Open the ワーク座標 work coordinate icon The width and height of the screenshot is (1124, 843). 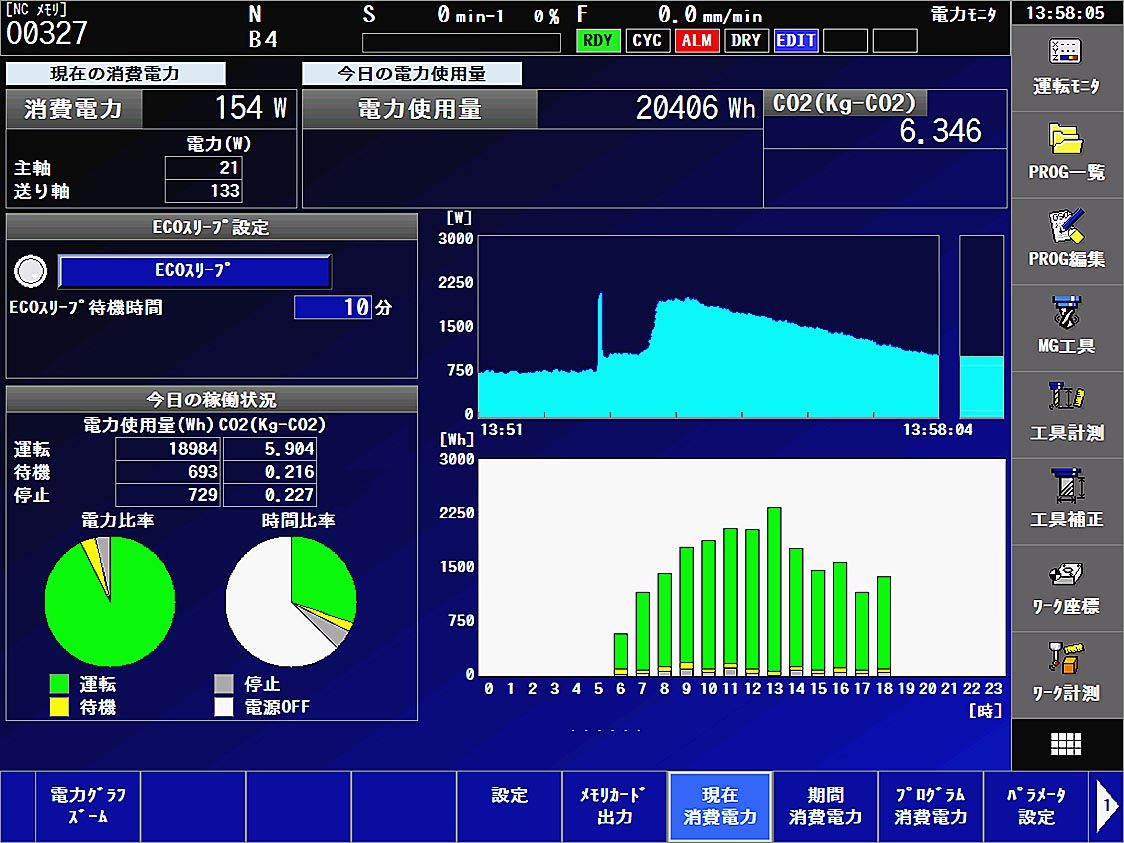click(1067, 586)
